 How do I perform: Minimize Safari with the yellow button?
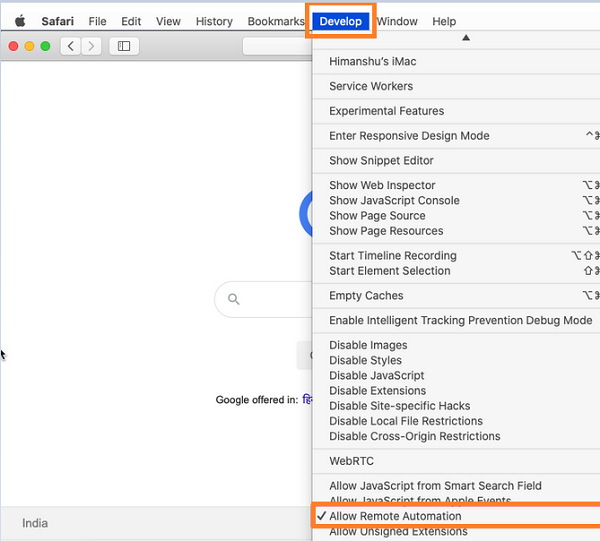(29, 46)
